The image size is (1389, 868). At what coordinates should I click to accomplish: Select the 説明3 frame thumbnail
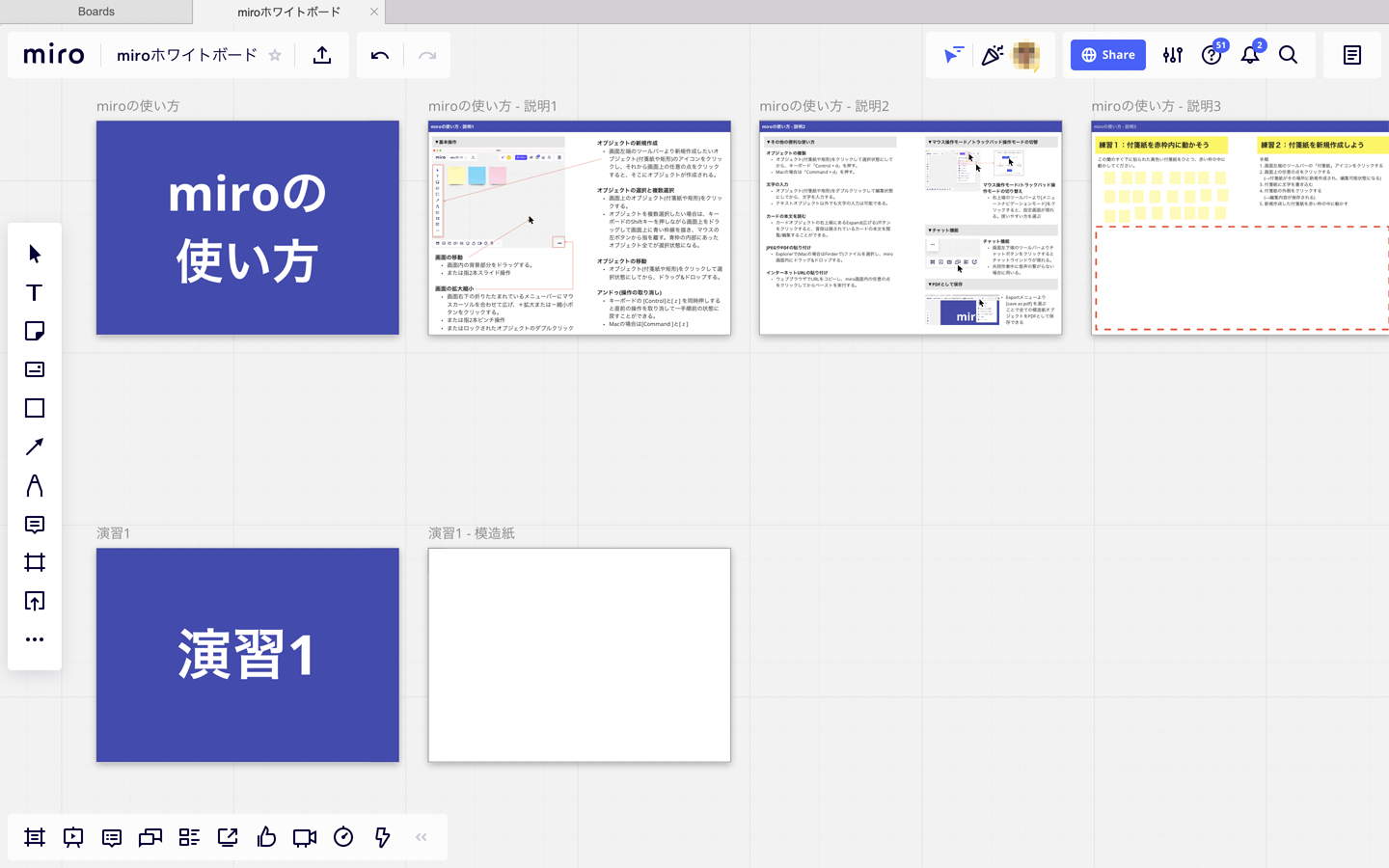(1240, 228)
